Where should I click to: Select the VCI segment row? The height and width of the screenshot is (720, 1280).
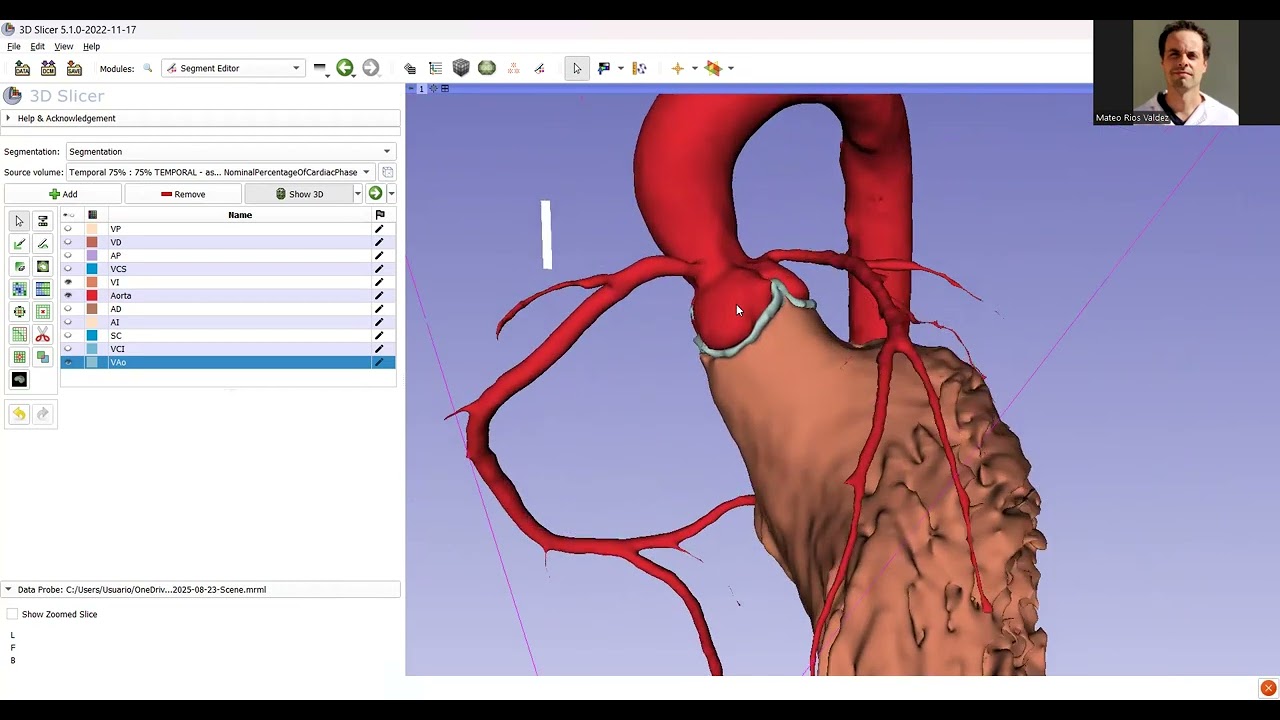click(x=228, y=349)
